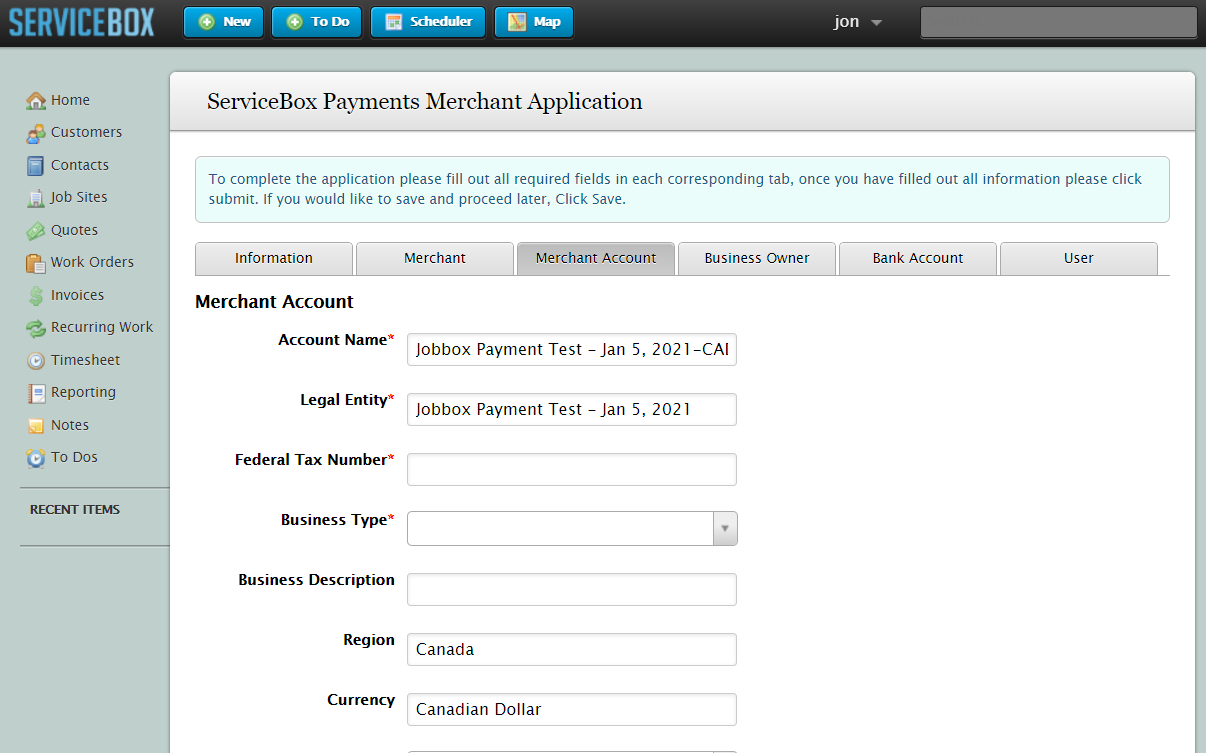Click the green plus icon on To Do
Viewport: 1206px width, 753px height.
tap(295, 22)
